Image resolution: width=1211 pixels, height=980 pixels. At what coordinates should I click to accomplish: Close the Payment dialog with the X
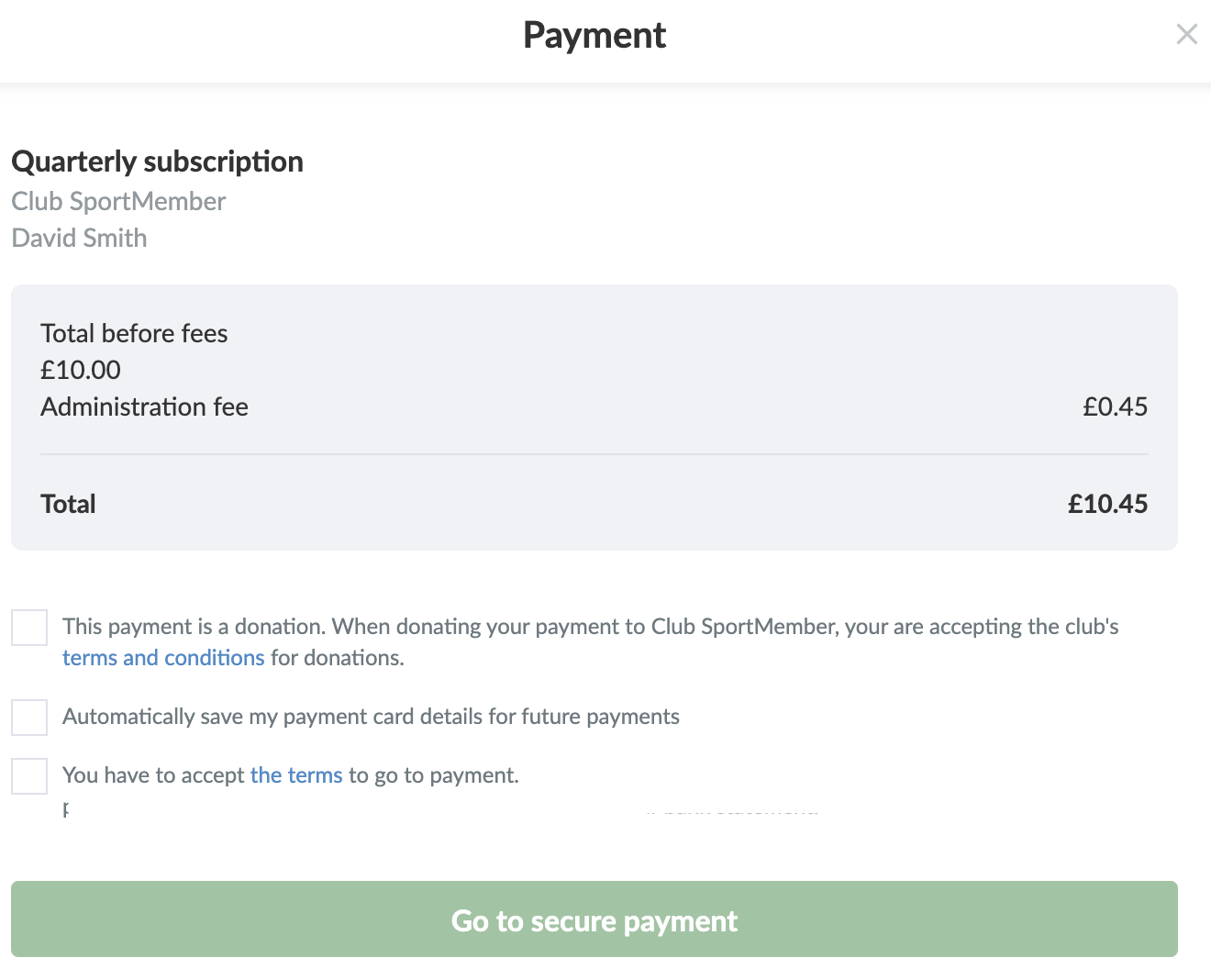pos(1186,35)
